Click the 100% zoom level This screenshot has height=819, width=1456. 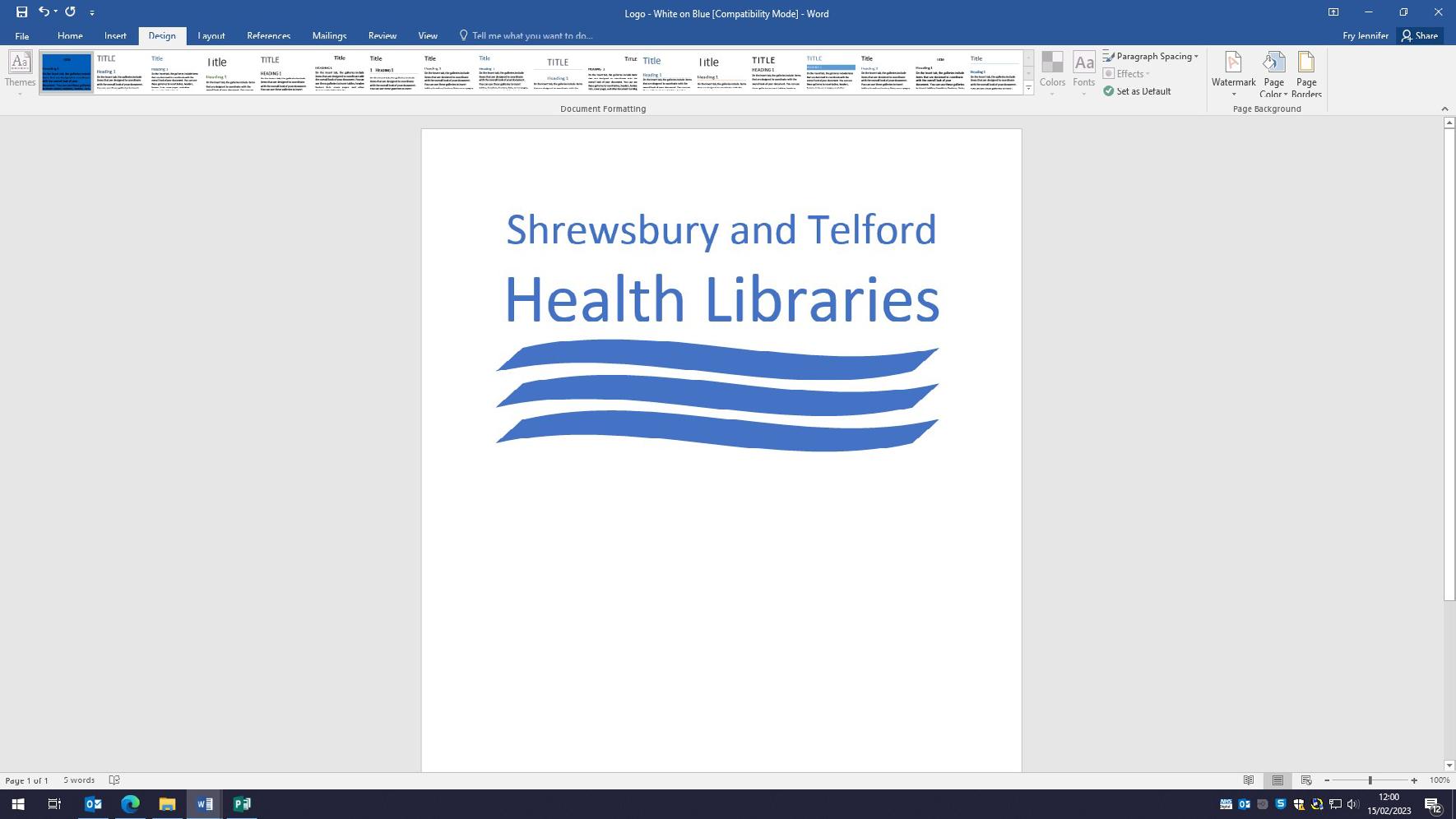(1440, 780)
